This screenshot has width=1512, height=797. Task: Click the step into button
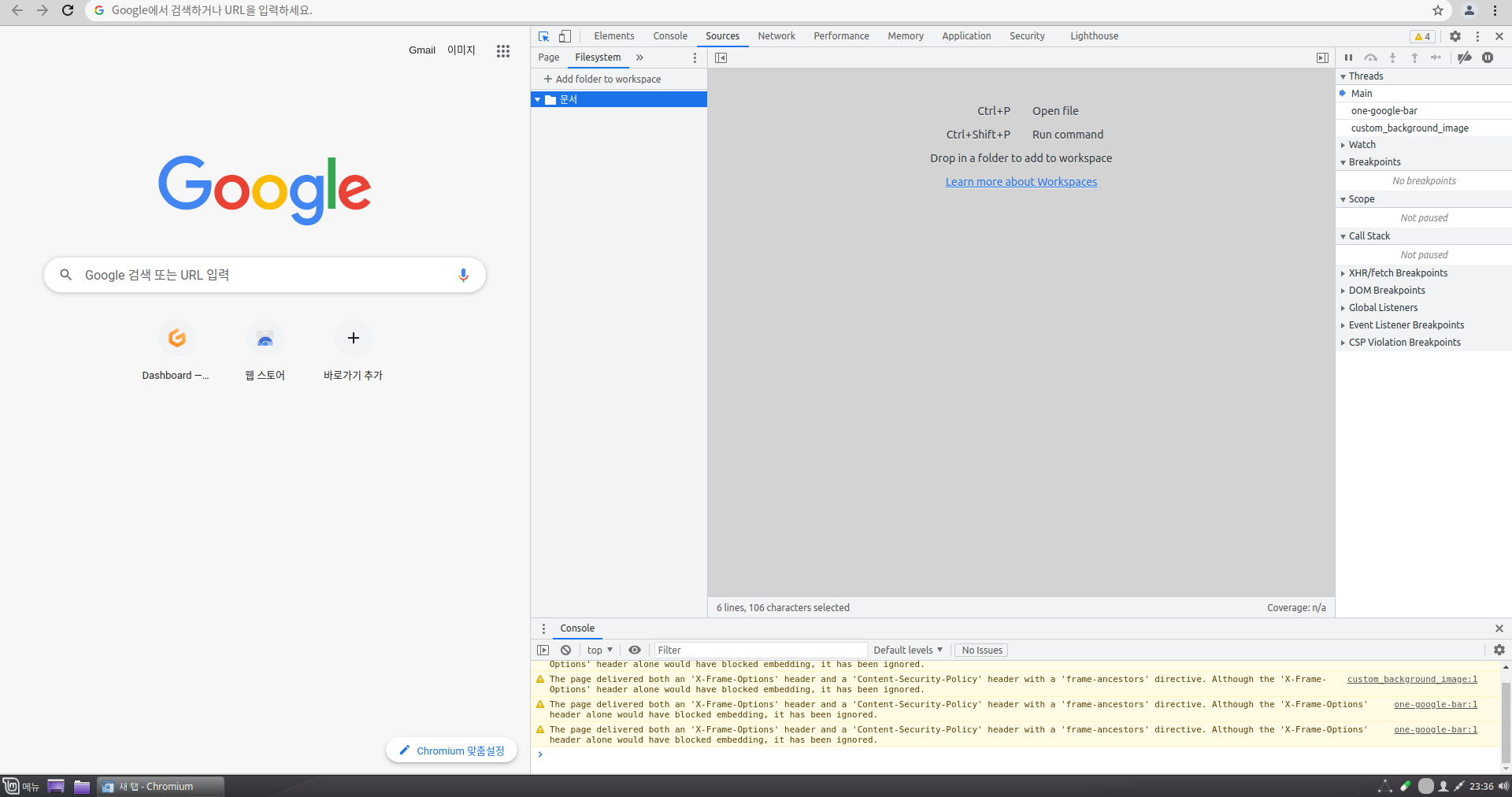coord(1392,57)
